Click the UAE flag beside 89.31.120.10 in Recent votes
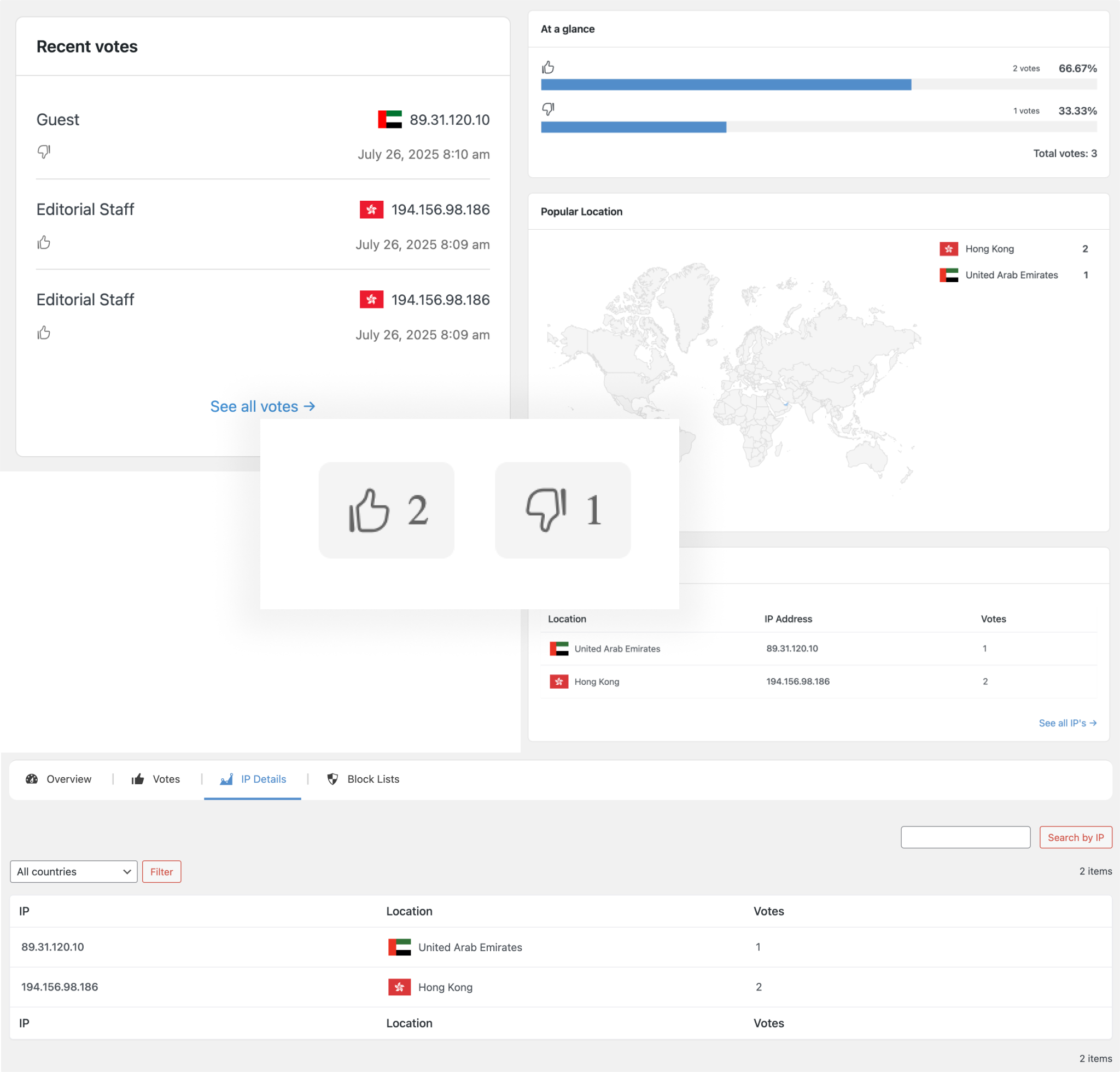This screenshot has width=1120, height=1072. coord(390,119)
